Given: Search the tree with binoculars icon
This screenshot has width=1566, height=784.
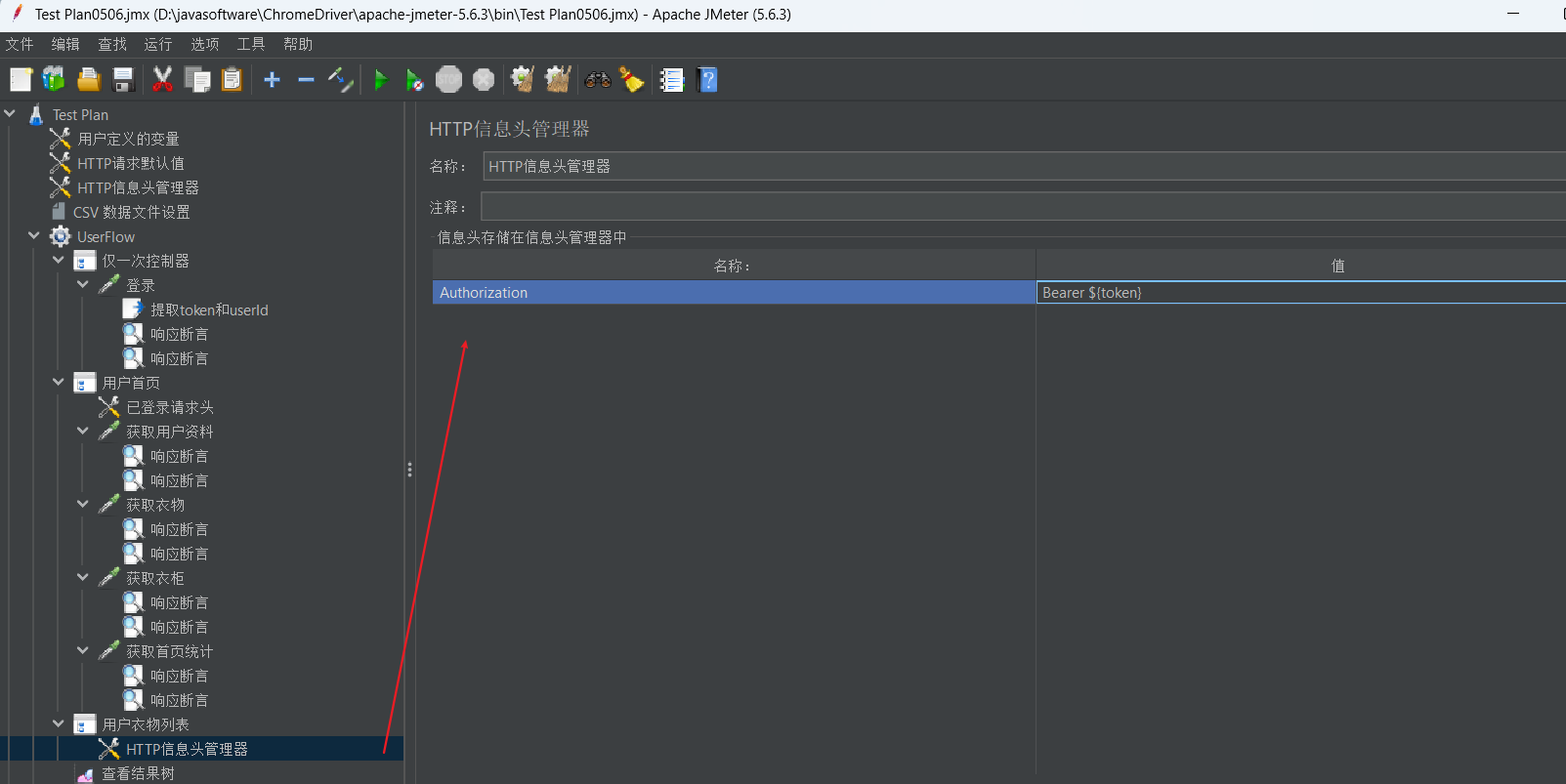Looking at the screenshot, I should click(x=598, y=80).
